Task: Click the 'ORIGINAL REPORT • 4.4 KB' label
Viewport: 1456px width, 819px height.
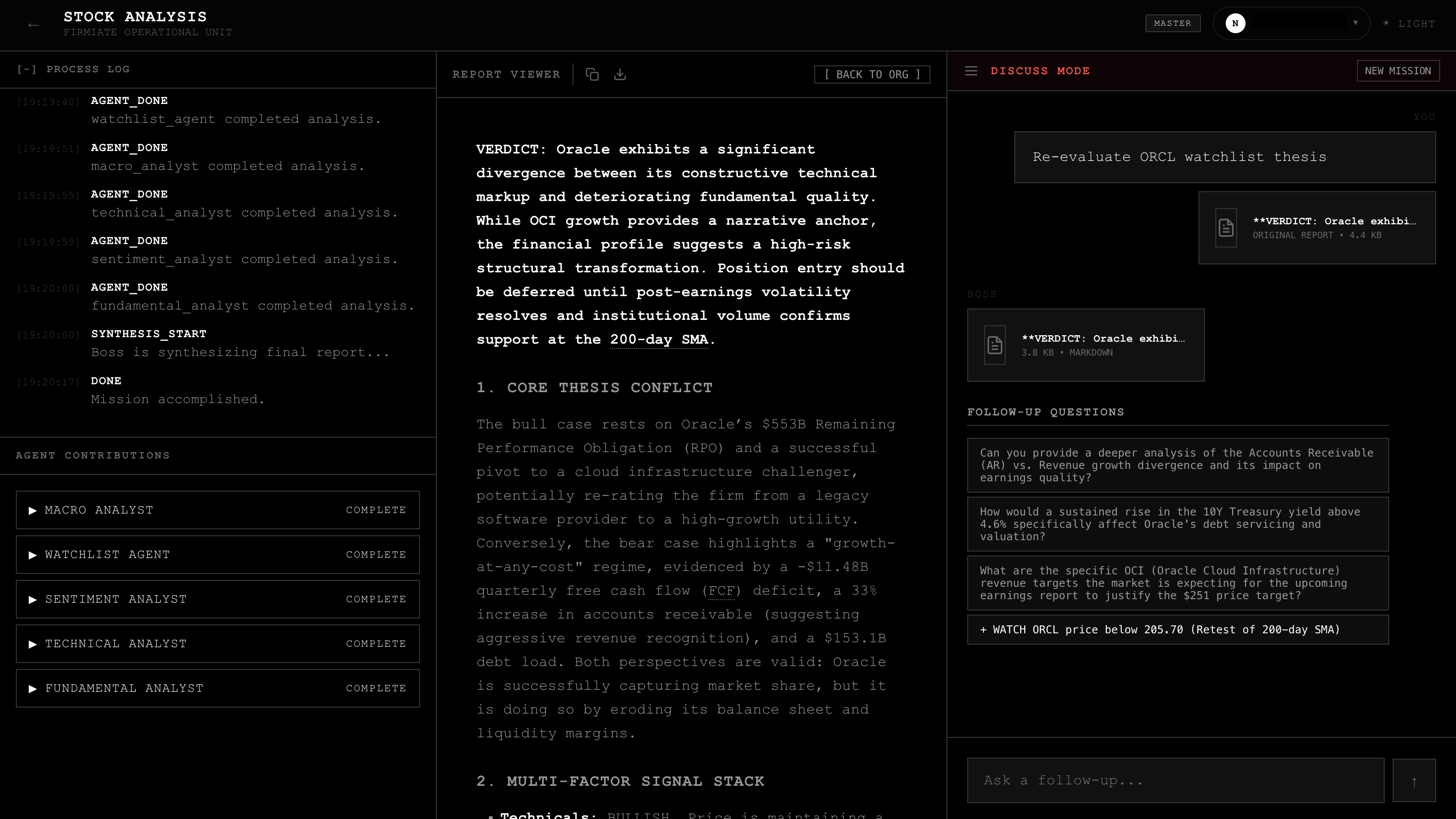Action: pyautogui.click(x=1317, y=235)
